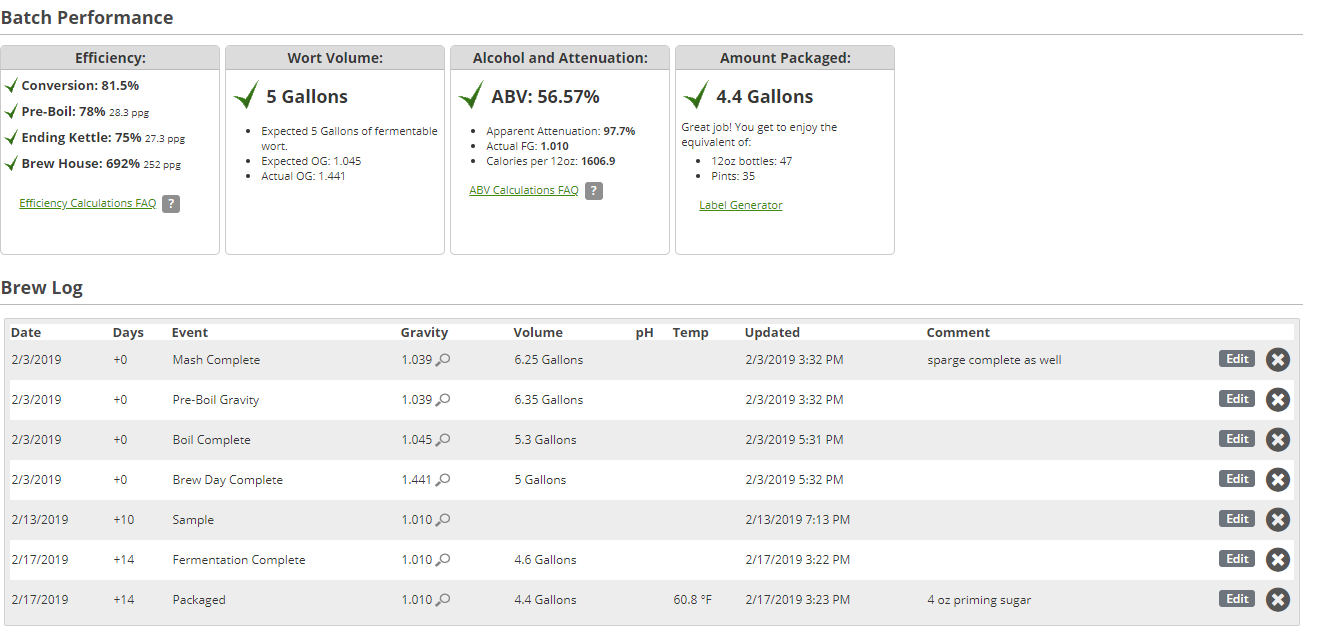This screenshot has width=1317, height=636.
Task: Open gravity details for Boil Complete row
Action: point(443,440)
